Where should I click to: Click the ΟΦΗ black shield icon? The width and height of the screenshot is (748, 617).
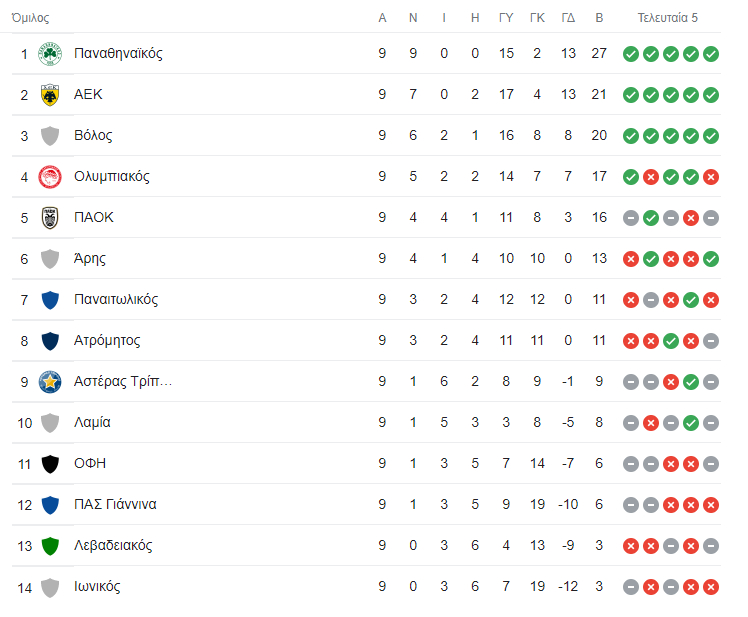click(x=50, y=464)
